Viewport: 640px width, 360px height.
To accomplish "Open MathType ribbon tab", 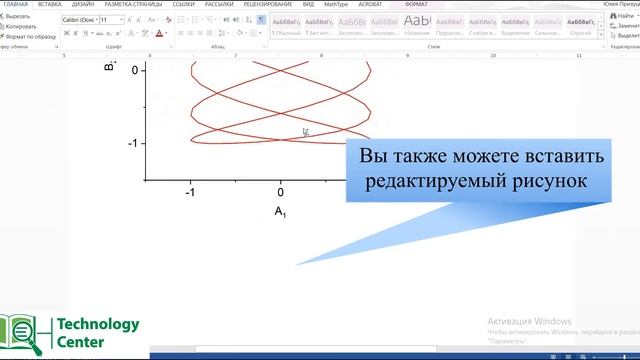I will click(x=336, y=4).
